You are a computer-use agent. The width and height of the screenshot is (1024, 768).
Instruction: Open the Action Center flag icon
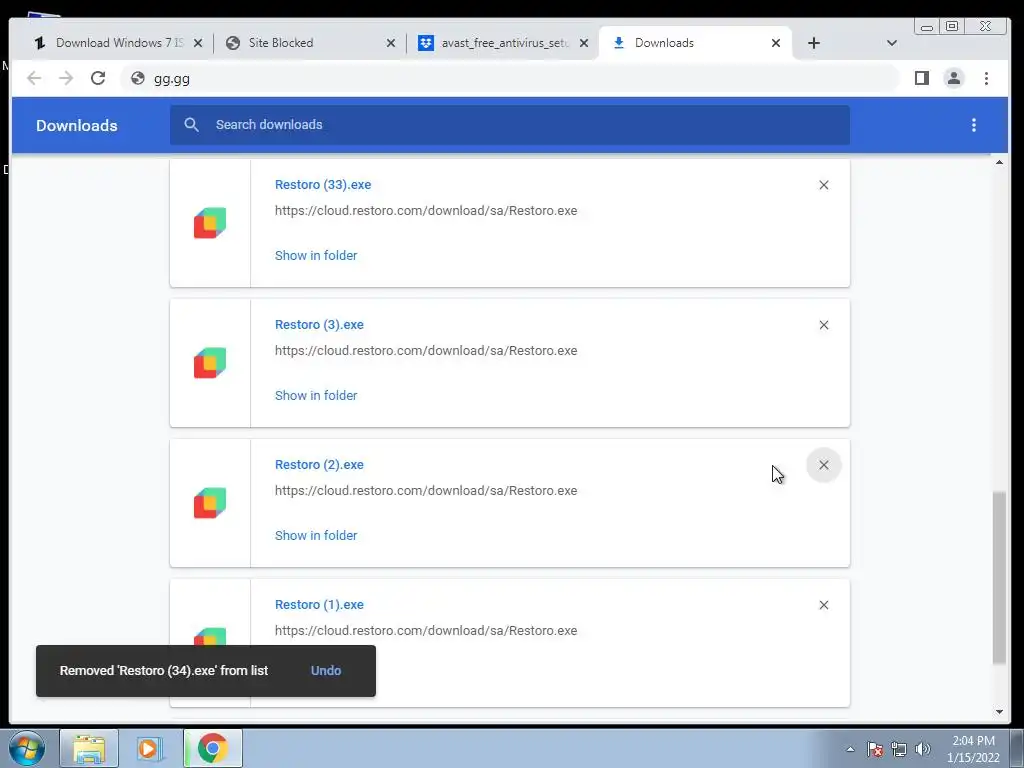point(875,749)
